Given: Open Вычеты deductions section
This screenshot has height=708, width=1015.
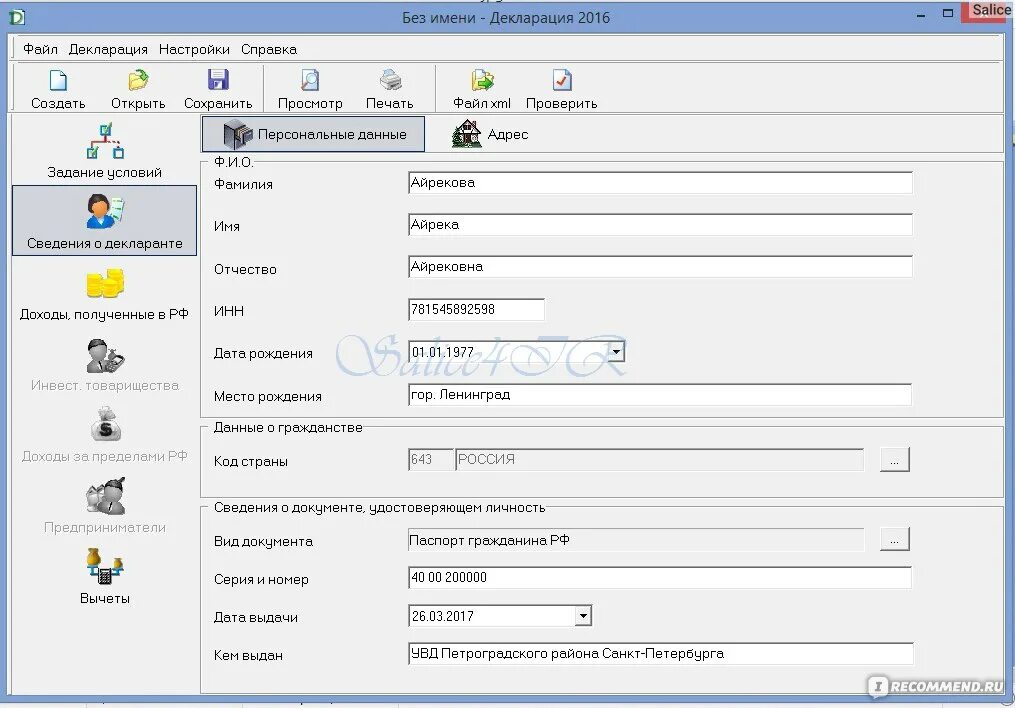Looking at the screenshot, I should (104, 577).
